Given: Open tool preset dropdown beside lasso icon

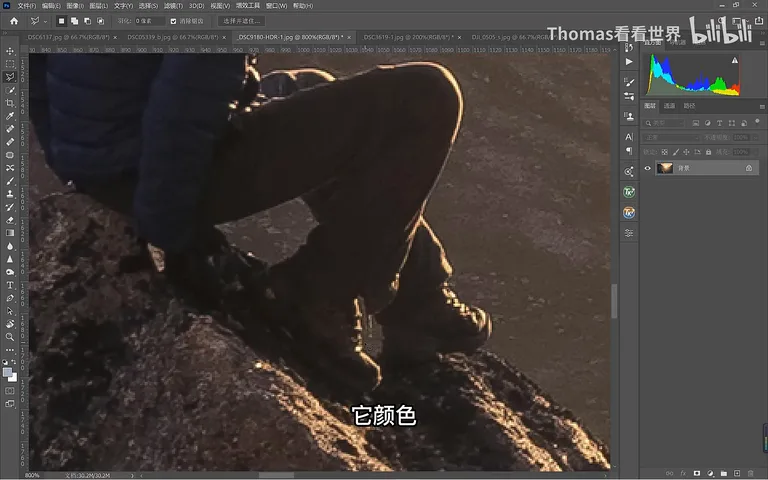Looking at the screenshot, I should point(45,21).
